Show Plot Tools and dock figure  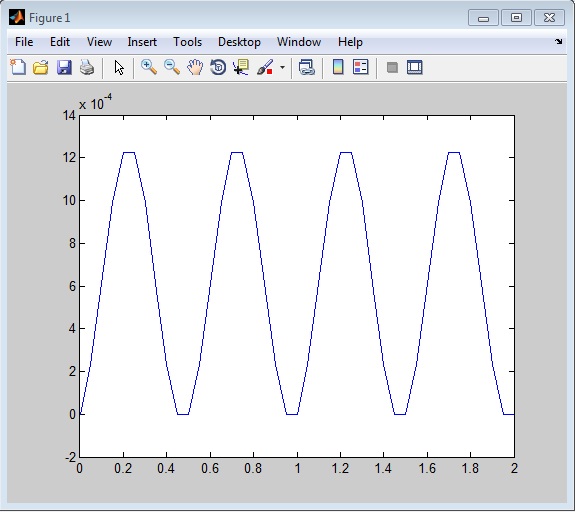415,67
